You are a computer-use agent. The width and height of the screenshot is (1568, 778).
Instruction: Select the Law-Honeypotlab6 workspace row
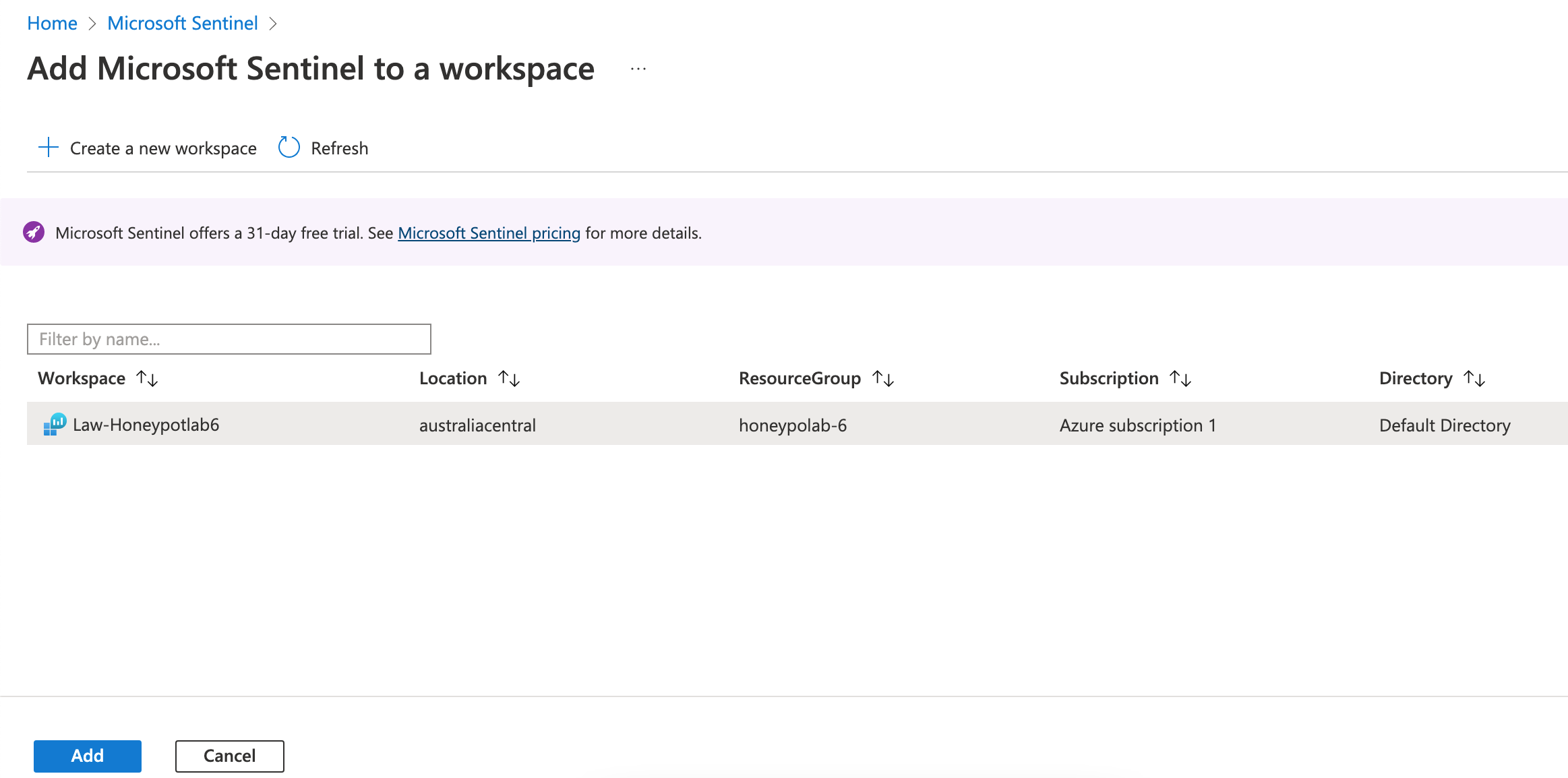click(x=146, y=424)
